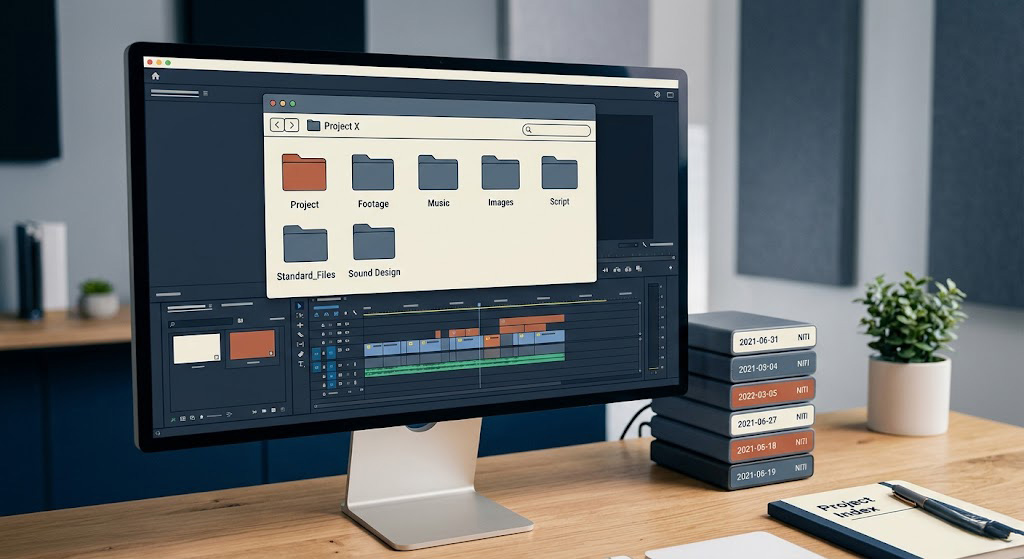Click the plus button editor under program monitor
Screen dimensions: 1024x559
[671, 268]
